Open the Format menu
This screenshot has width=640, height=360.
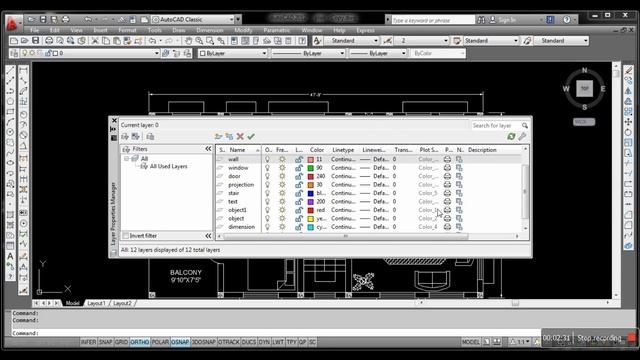coord(127,30)
